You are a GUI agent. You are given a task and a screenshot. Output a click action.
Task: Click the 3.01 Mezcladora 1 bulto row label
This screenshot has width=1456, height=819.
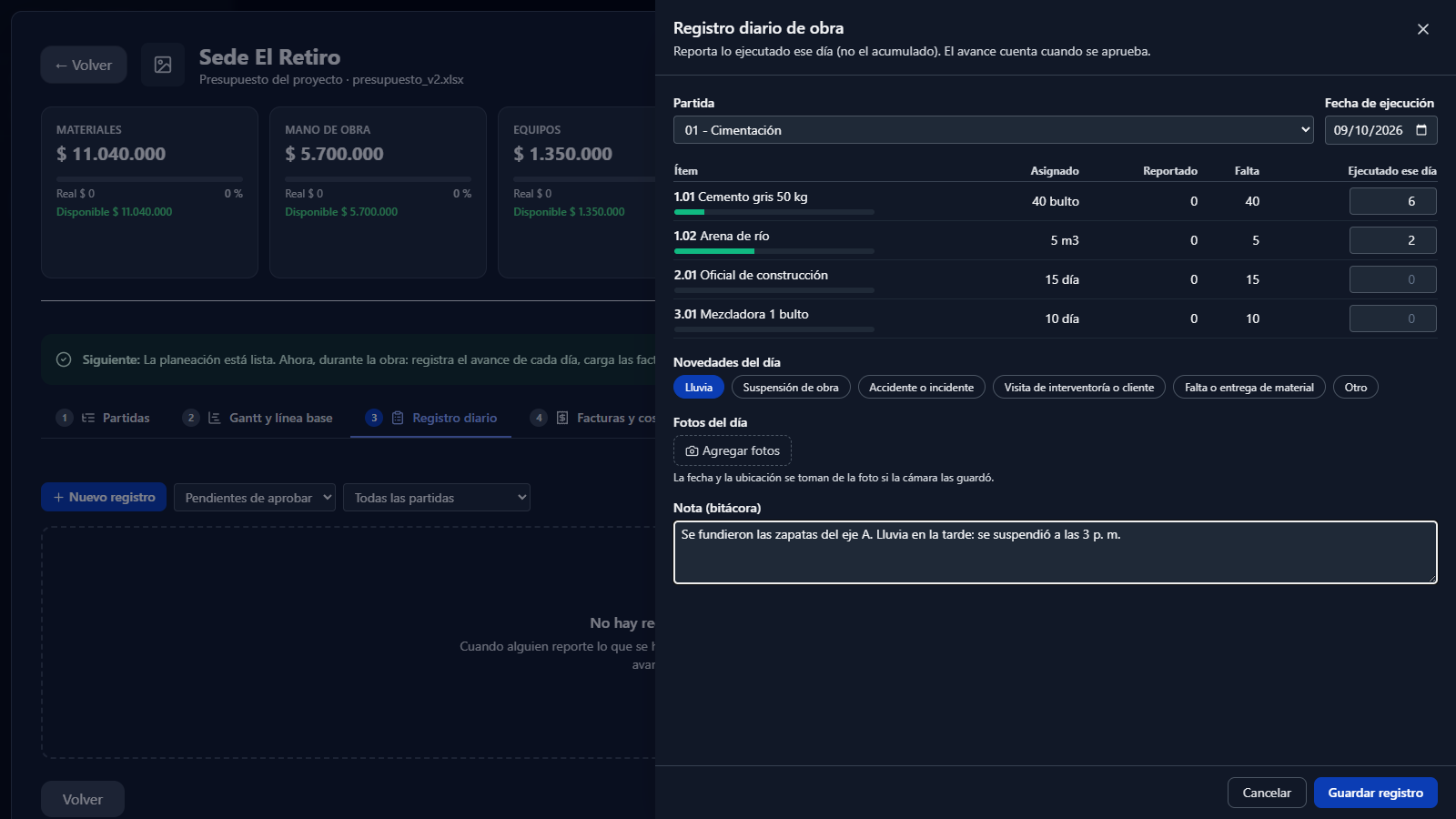pos(742,314)
